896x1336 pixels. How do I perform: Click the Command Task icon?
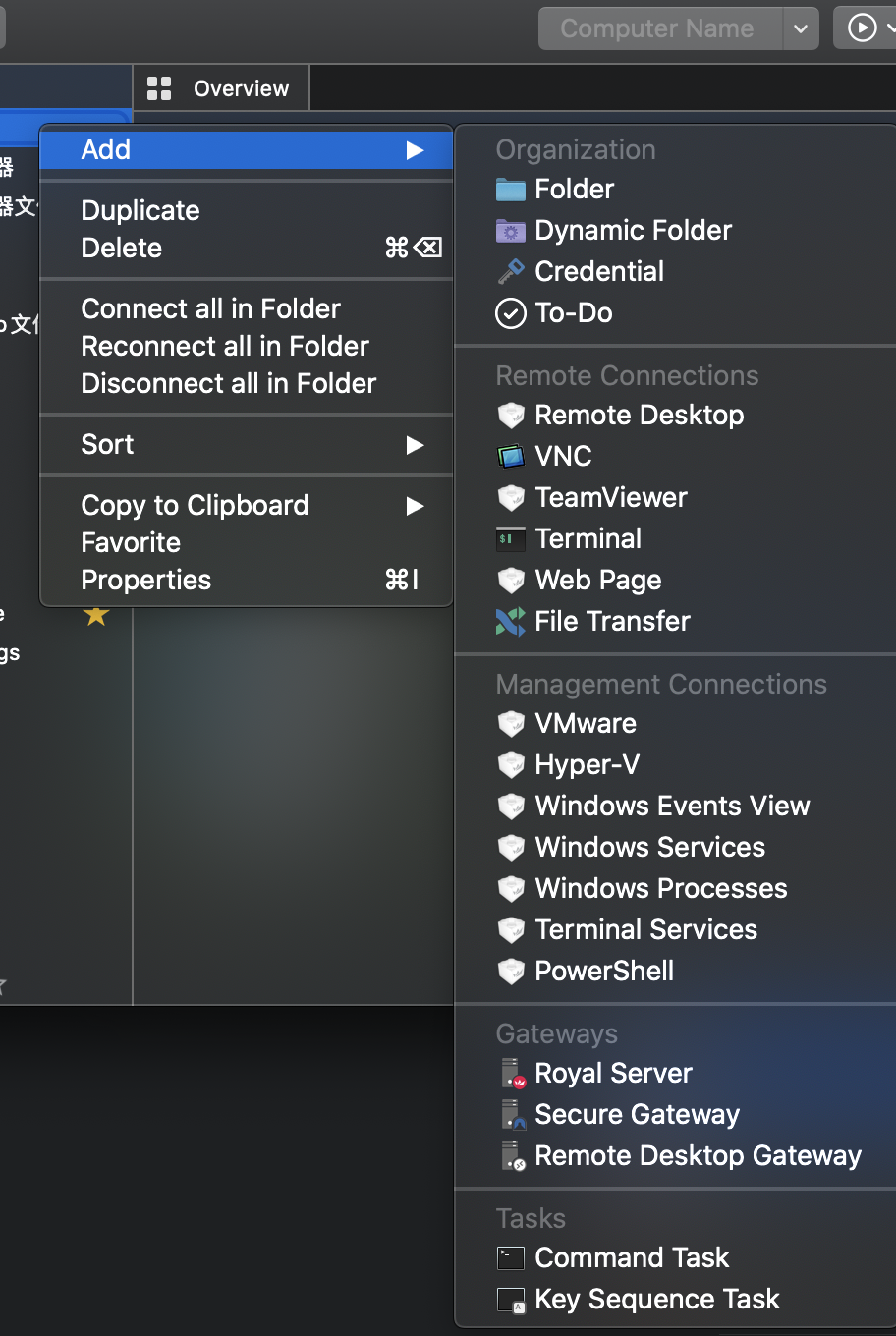tap(510, 1257)
